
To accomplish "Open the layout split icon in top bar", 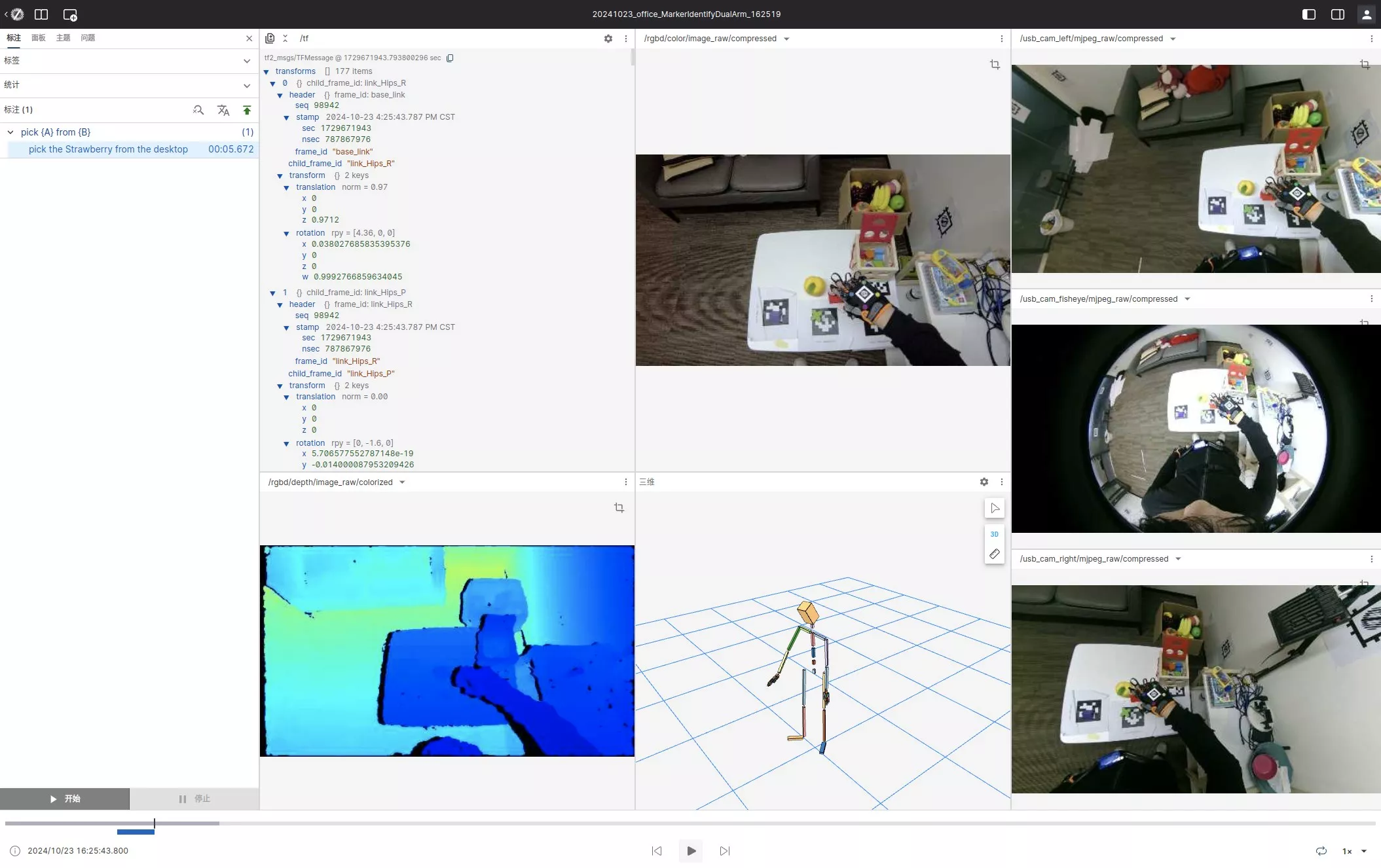I will pyautogui.click(x=41, y=14).
